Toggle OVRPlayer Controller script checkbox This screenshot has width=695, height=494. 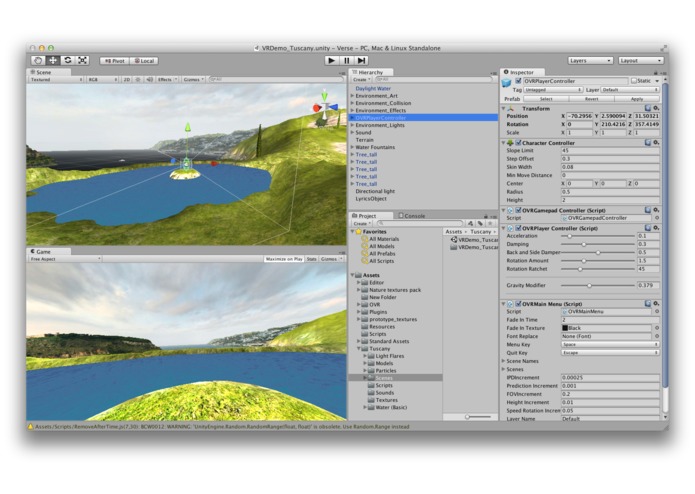click(518, 228)
